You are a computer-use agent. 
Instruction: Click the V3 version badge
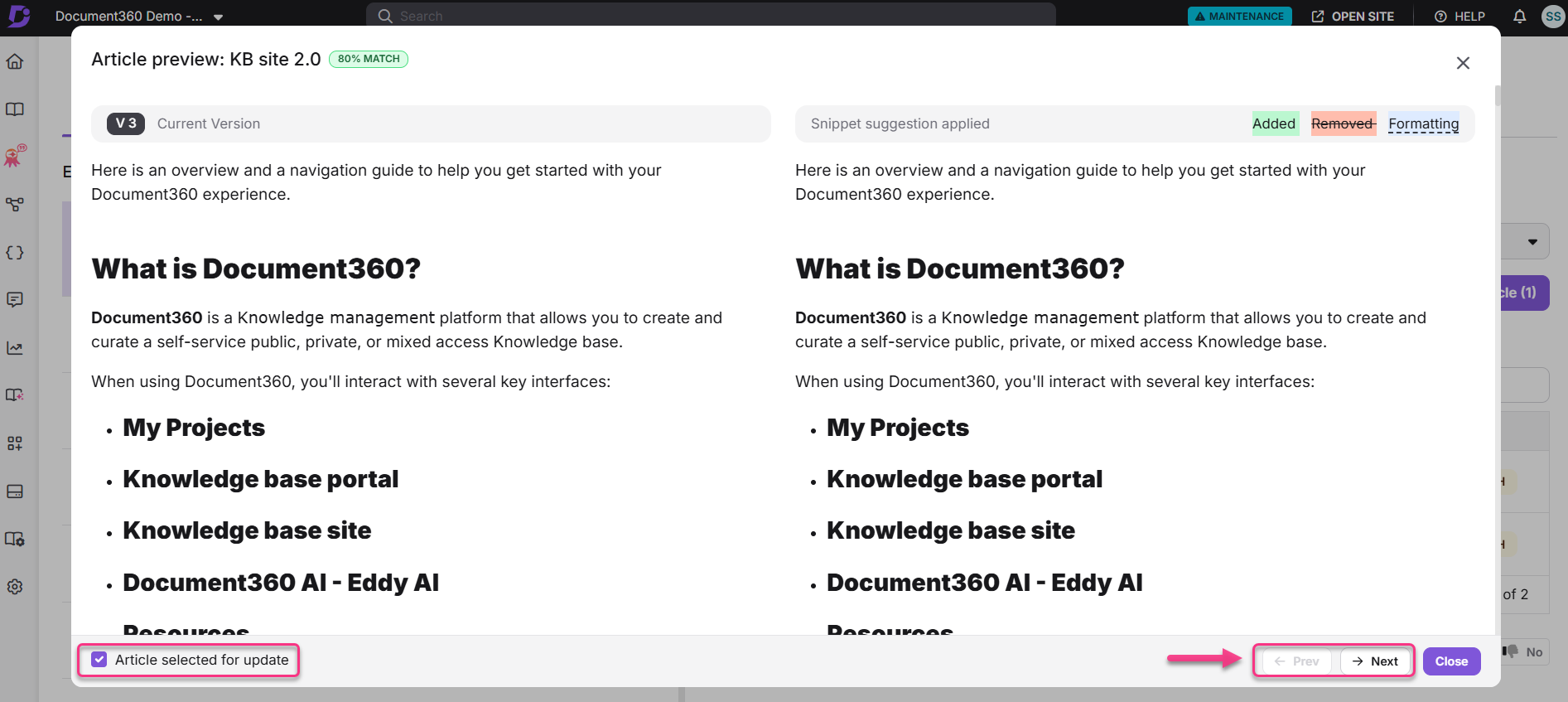(x=126, y=123)
